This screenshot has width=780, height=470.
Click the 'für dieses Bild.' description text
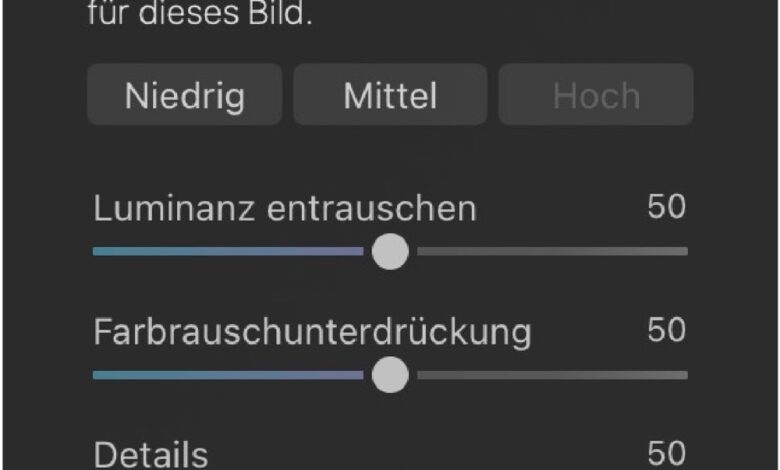pos(200,12)
